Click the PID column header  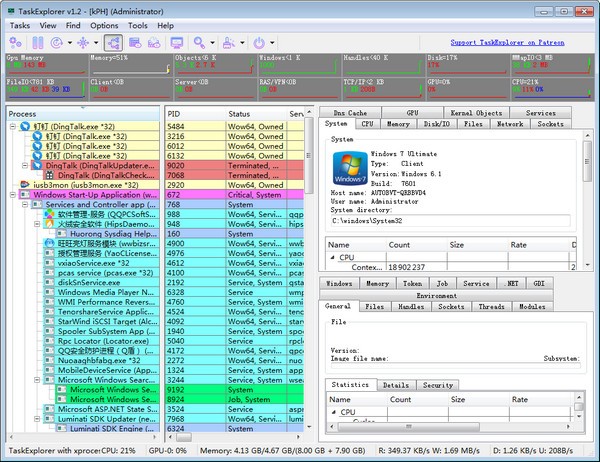pyautogui.click(x=174, y=114)
